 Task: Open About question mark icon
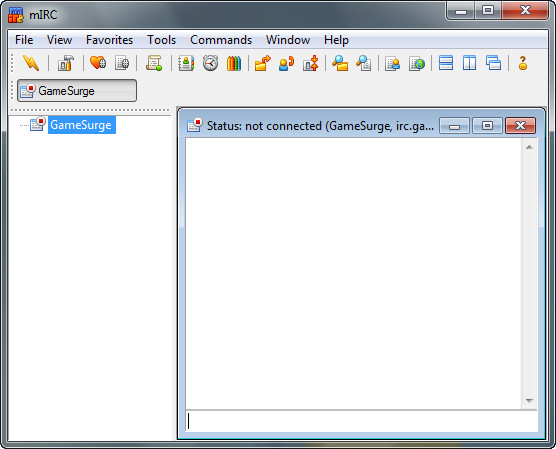click(523, 63)
